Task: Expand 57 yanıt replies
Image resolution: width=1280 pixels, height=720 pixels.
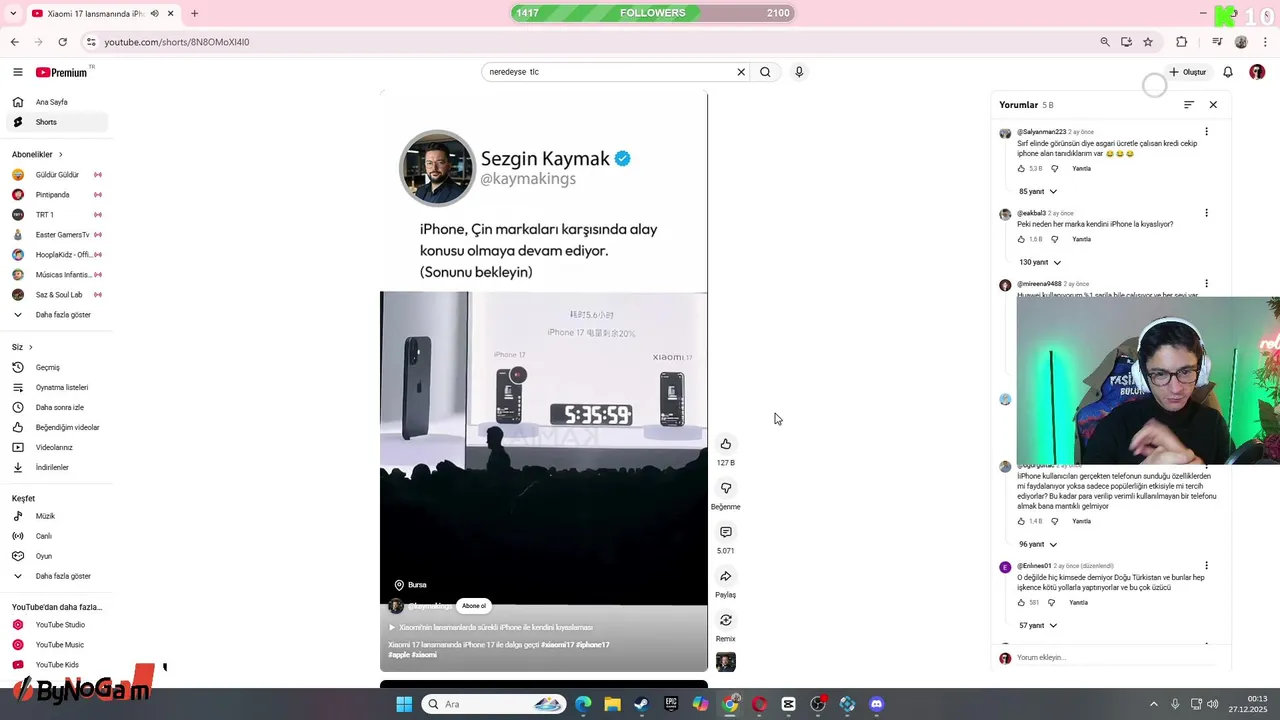Action: tap(1038, 626)
